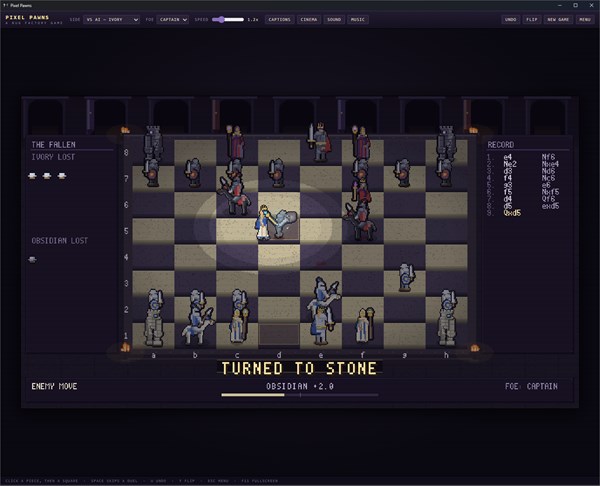The height and width of the screenshot is (486, 600).
Task: Select the ivory pawn on g3
Action: [x=406, y=277]
